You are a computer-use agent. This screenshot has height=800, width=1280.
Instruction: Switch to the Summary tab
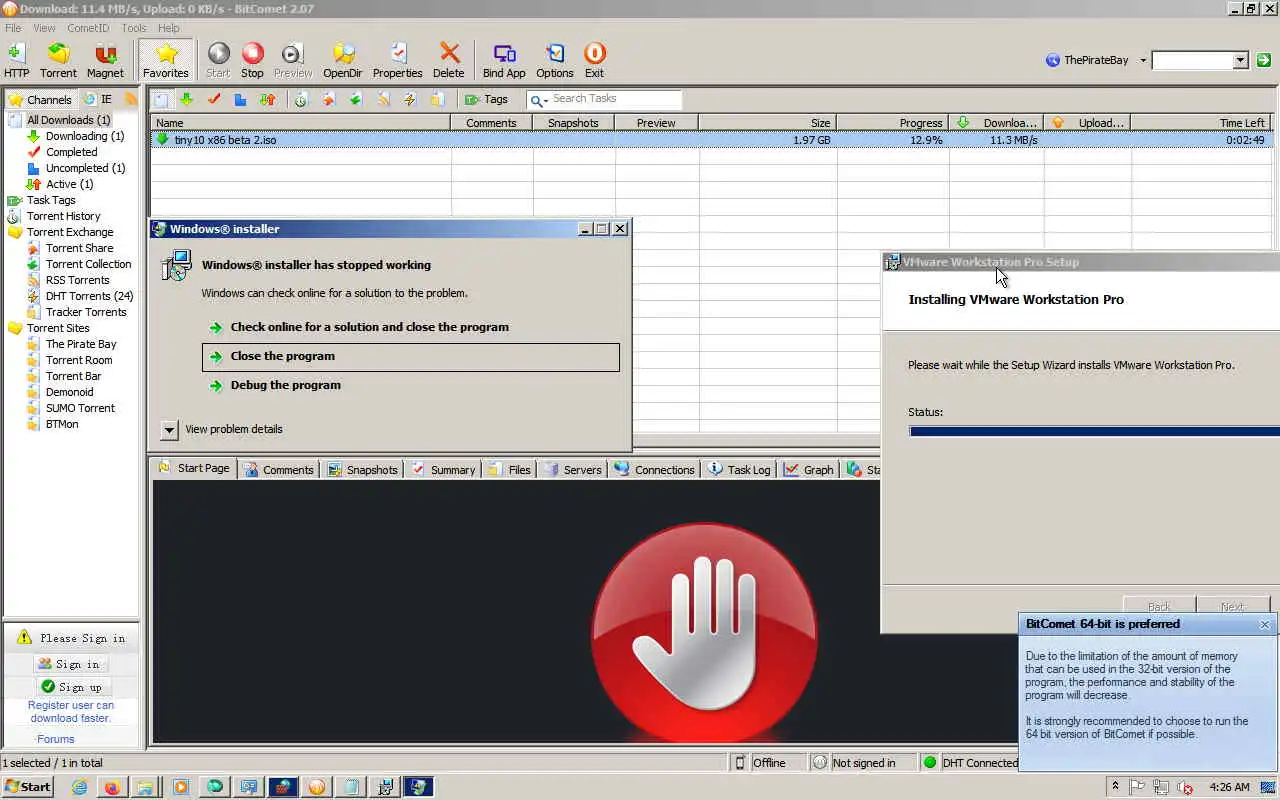pos(444,469)
